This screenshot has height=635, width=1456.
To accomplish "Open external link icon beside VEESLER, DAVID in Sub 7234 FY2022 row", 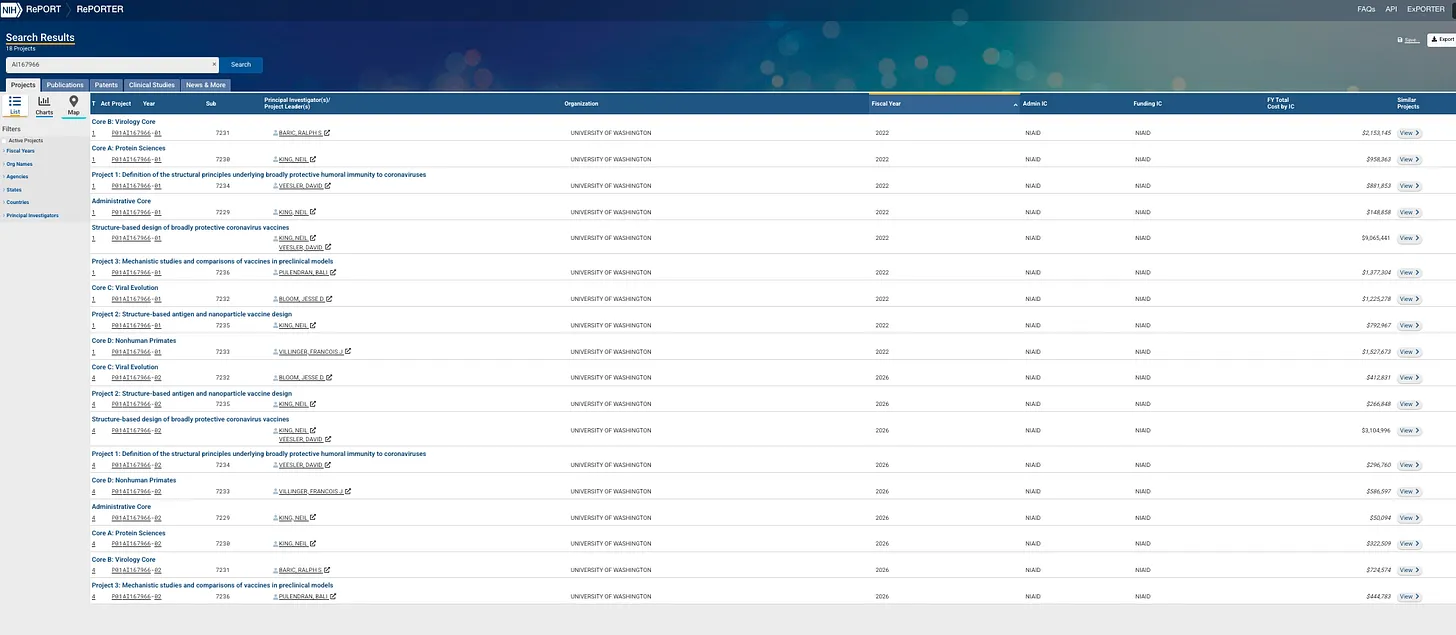I will [x=326, y=186].
